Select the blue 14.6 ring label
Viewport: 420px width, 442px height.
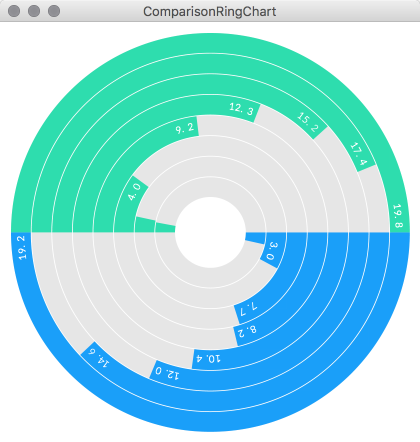tap(98, 358)
